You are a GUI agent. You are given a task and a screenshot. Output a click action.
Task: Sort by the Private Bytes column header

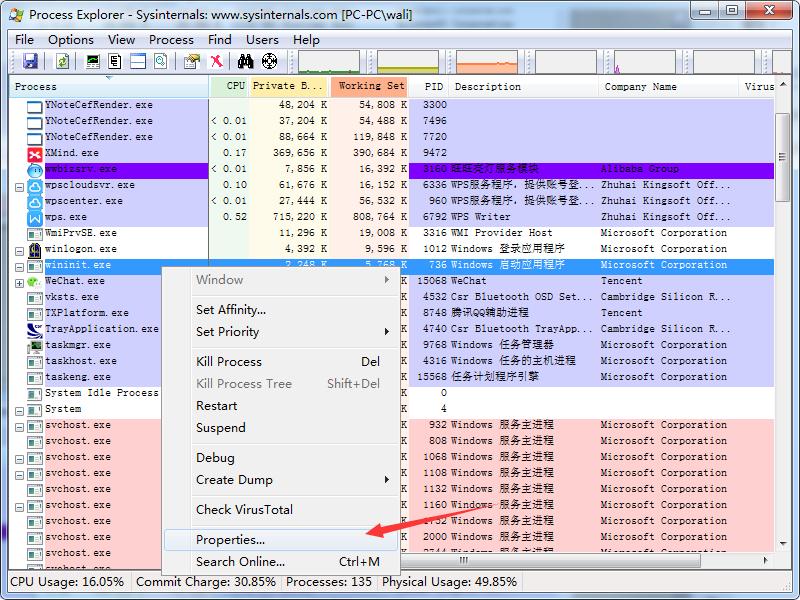coord(288,86)
